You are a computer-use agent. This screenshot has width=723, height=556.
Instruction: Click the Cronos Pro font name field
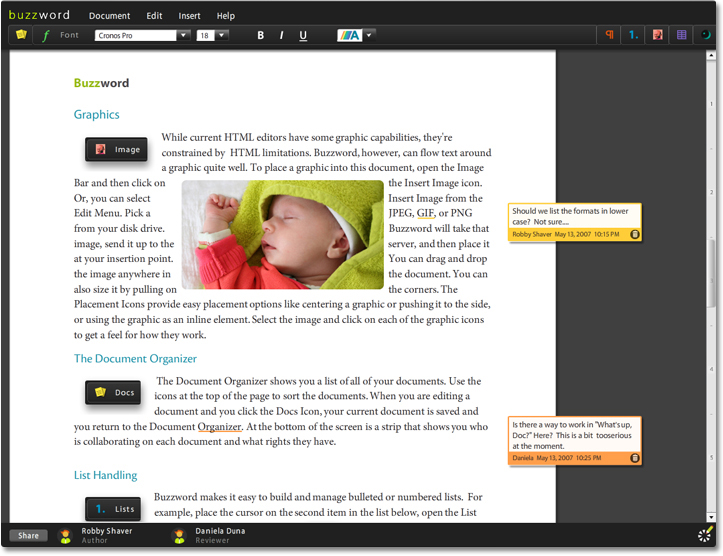(136, 35)
